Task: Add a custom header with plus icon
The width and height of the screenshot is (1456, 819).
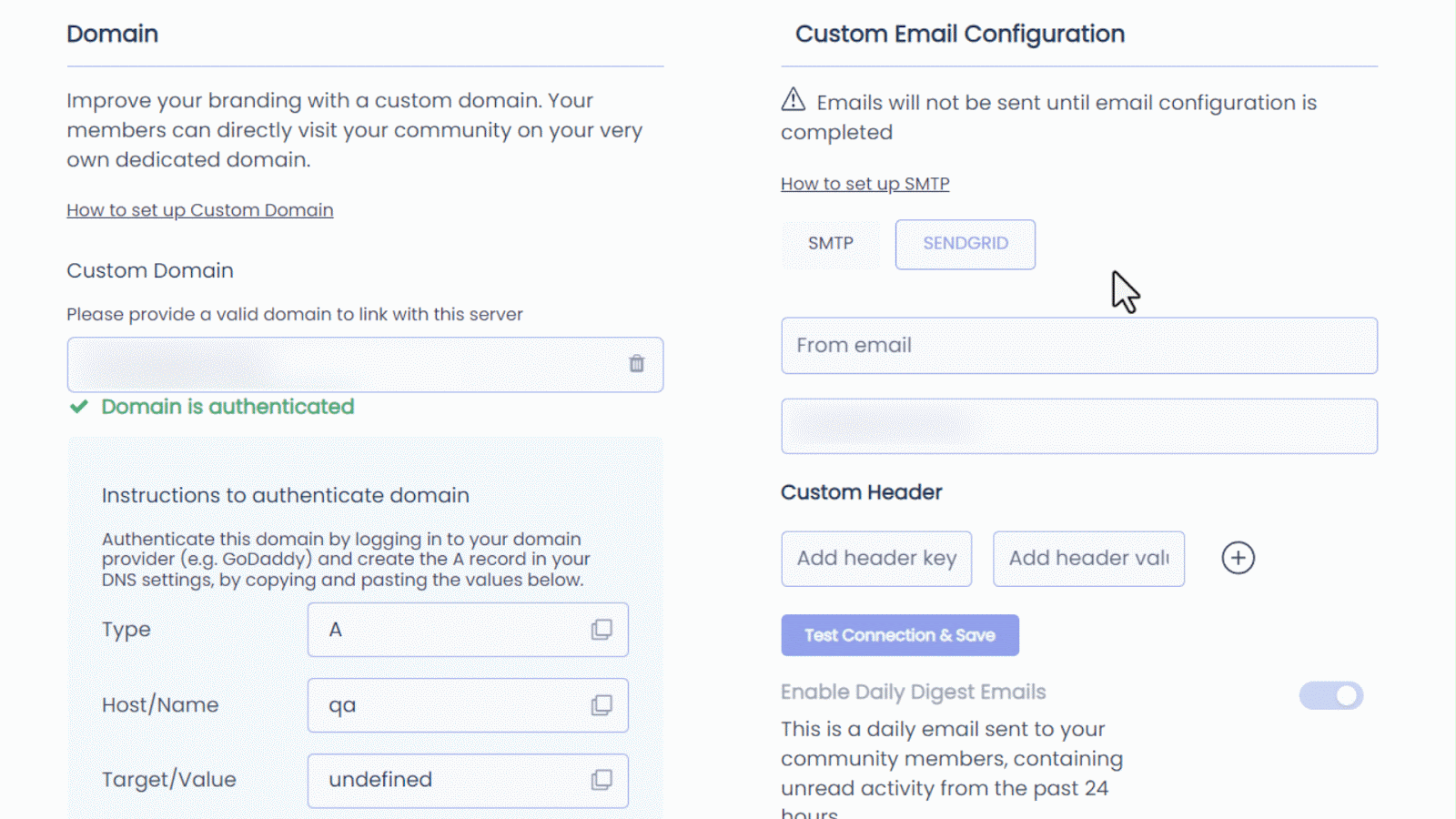Action: point(1238,558)
